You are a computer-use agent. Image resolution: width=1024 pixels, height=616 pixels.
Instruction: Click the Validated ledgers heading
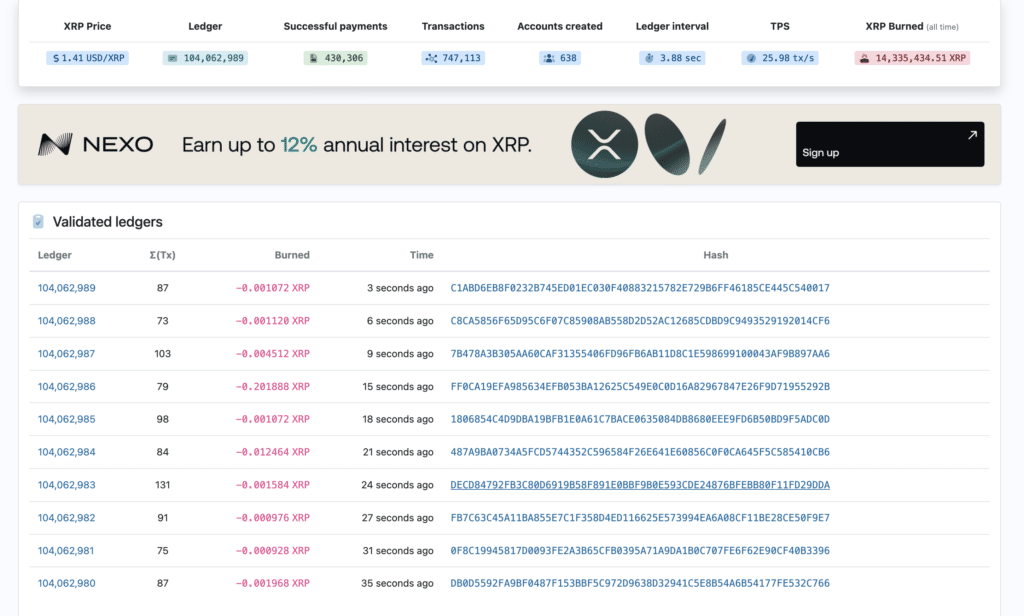(x=108, y=222)
